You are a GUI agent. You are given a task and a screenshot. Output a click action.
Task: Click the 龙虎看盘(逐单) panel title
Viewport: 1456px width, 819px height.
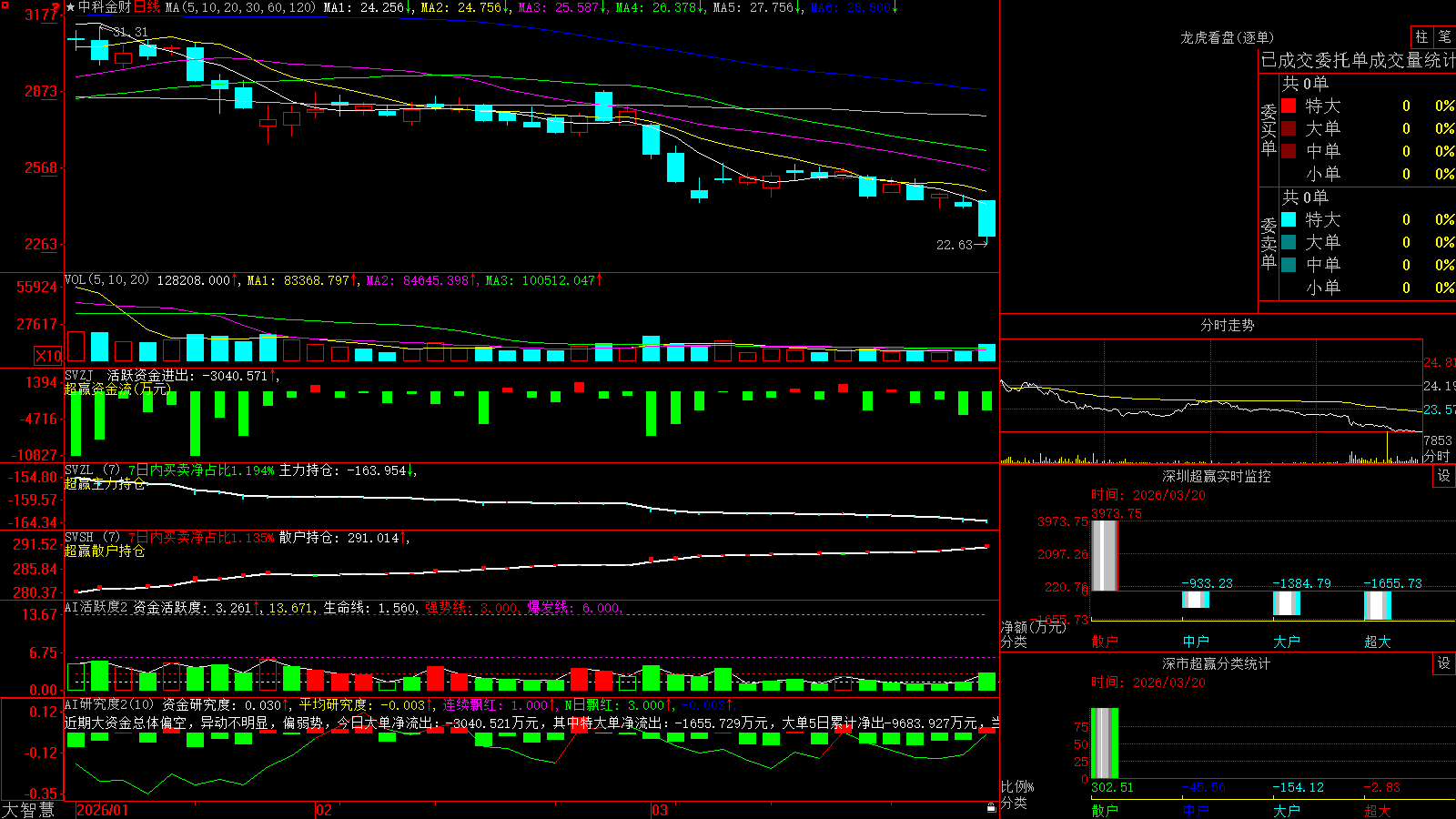[x=1227, y=37]
